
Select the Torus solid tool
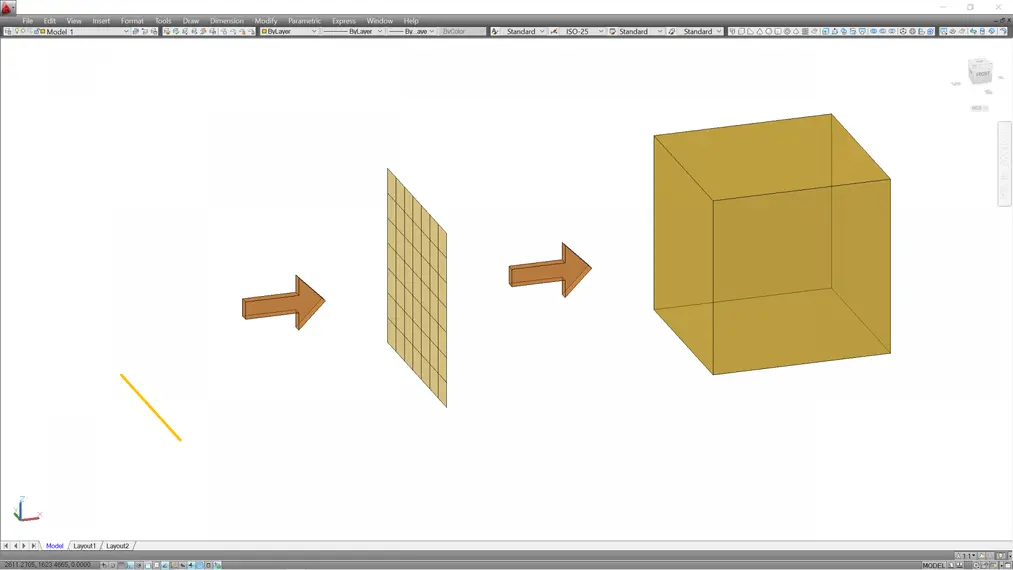pyautogui.click(x=787, y=31)
